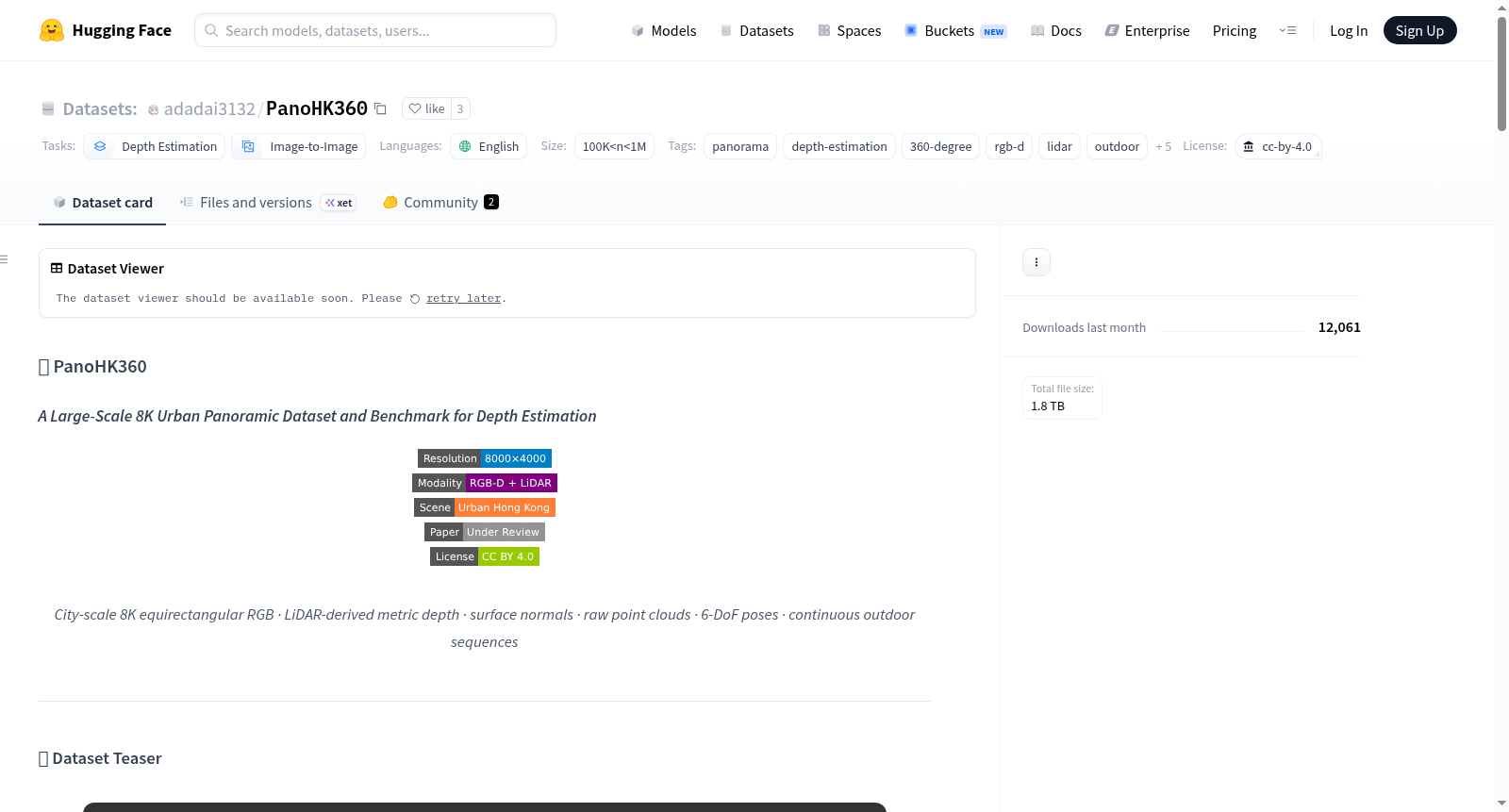
Task: Go to Spaces in the top navigation
Action: pyautogui.click(x=850, y=30)
